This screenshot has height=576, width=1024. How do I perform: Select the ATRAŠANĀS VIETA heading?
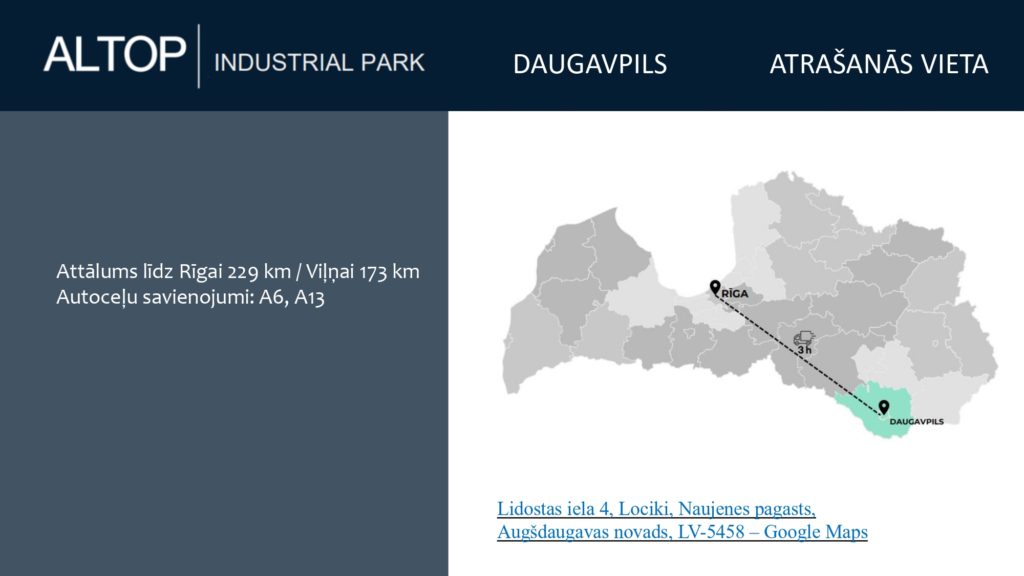[x=878, y=64]
